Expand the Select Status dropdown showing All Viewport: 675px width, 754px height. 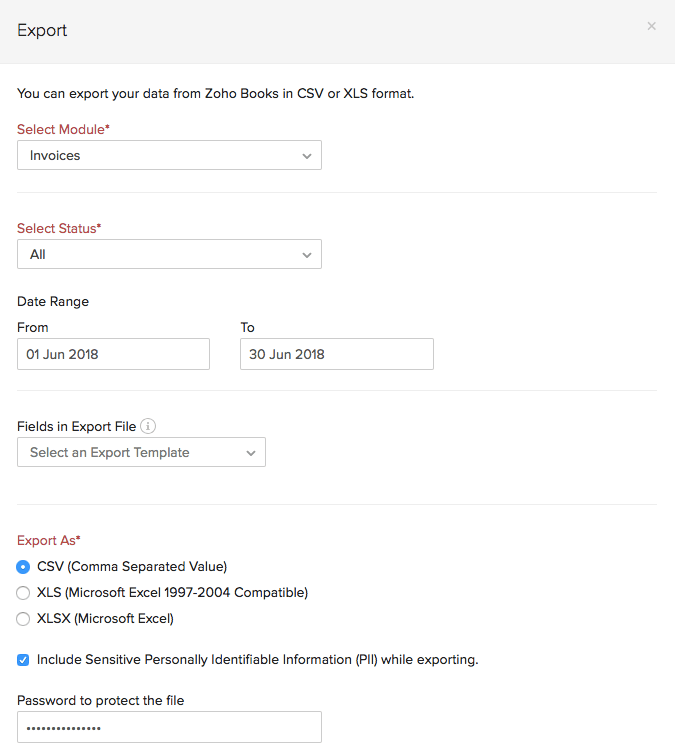pyautogui.click(x=169, y=254)
